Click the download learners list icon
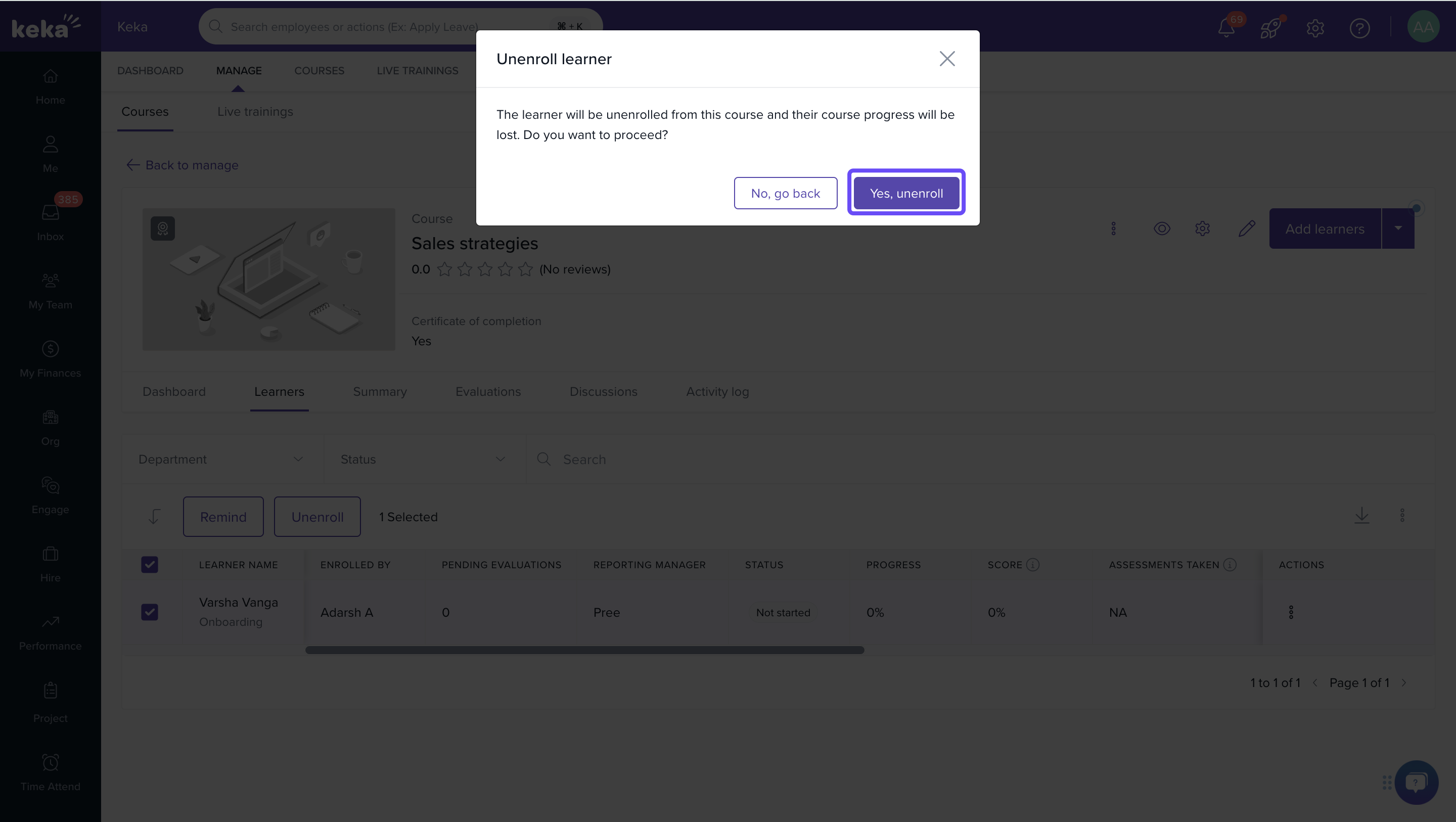 1361,516
